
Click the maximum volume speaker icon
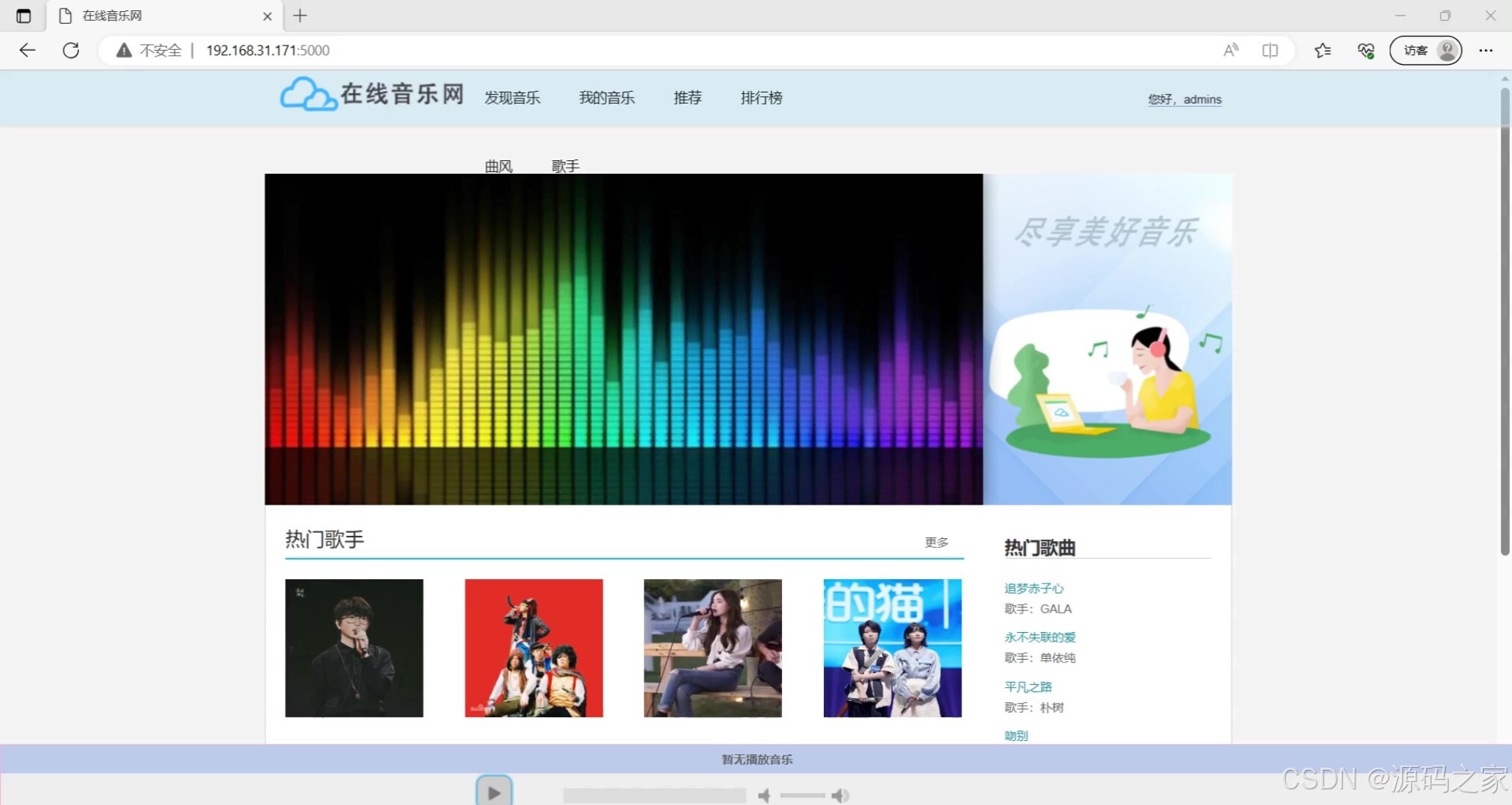click(x=842, y=795)
